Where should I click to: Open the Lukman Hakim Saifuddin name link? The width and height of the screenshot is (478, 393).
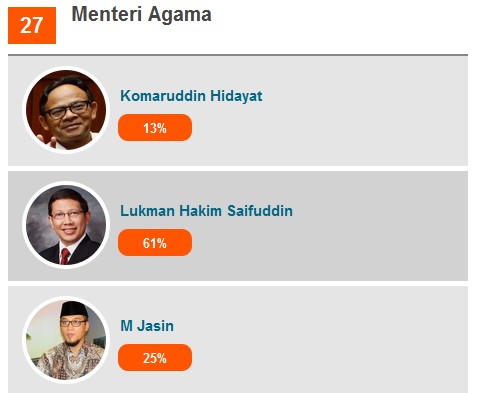pos(207,211)
